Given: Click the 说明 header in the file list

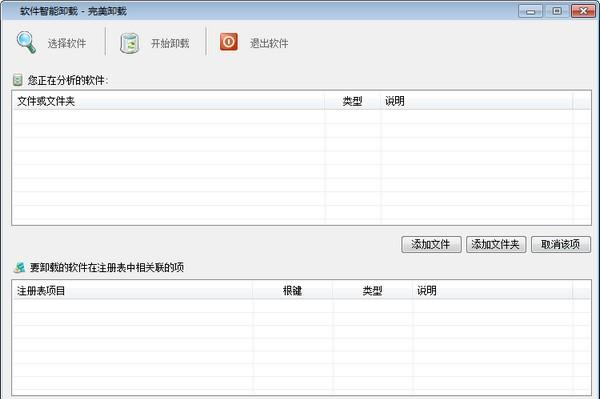Looking at the screenshot, I should (477, 101).
